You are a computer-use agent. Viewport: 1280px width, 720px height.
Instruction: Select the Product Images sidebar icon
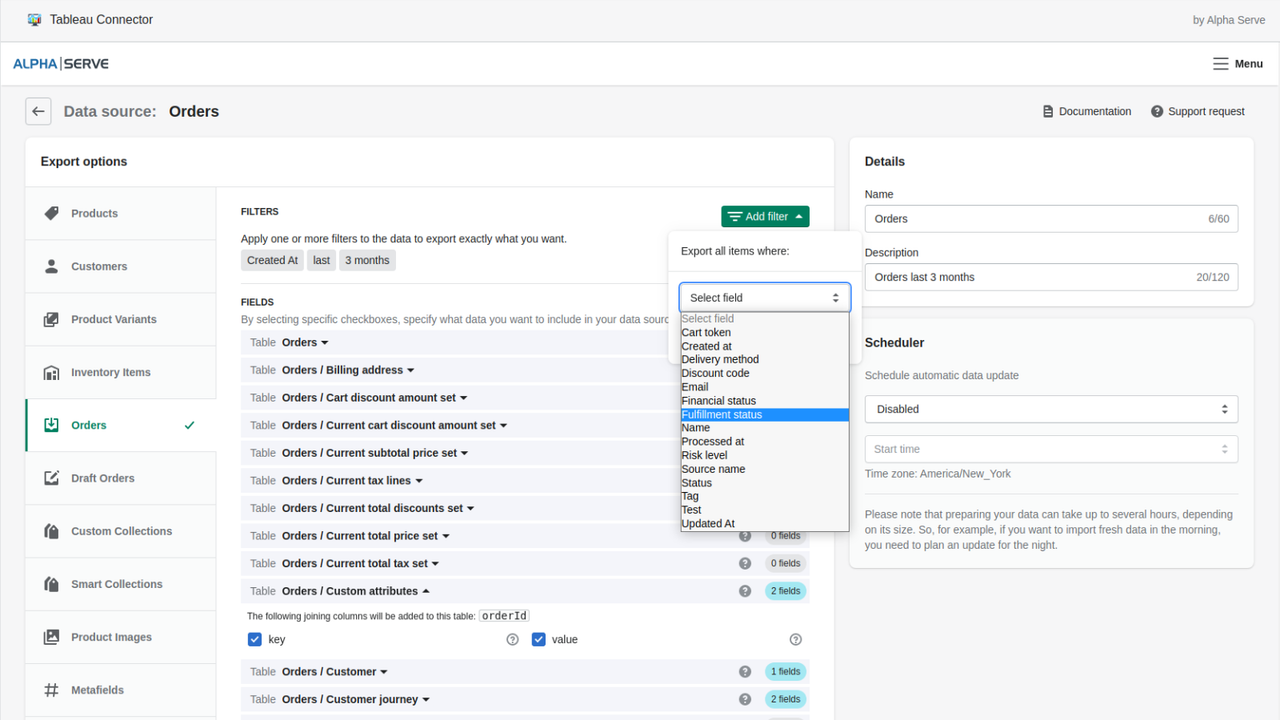[52, 637]
